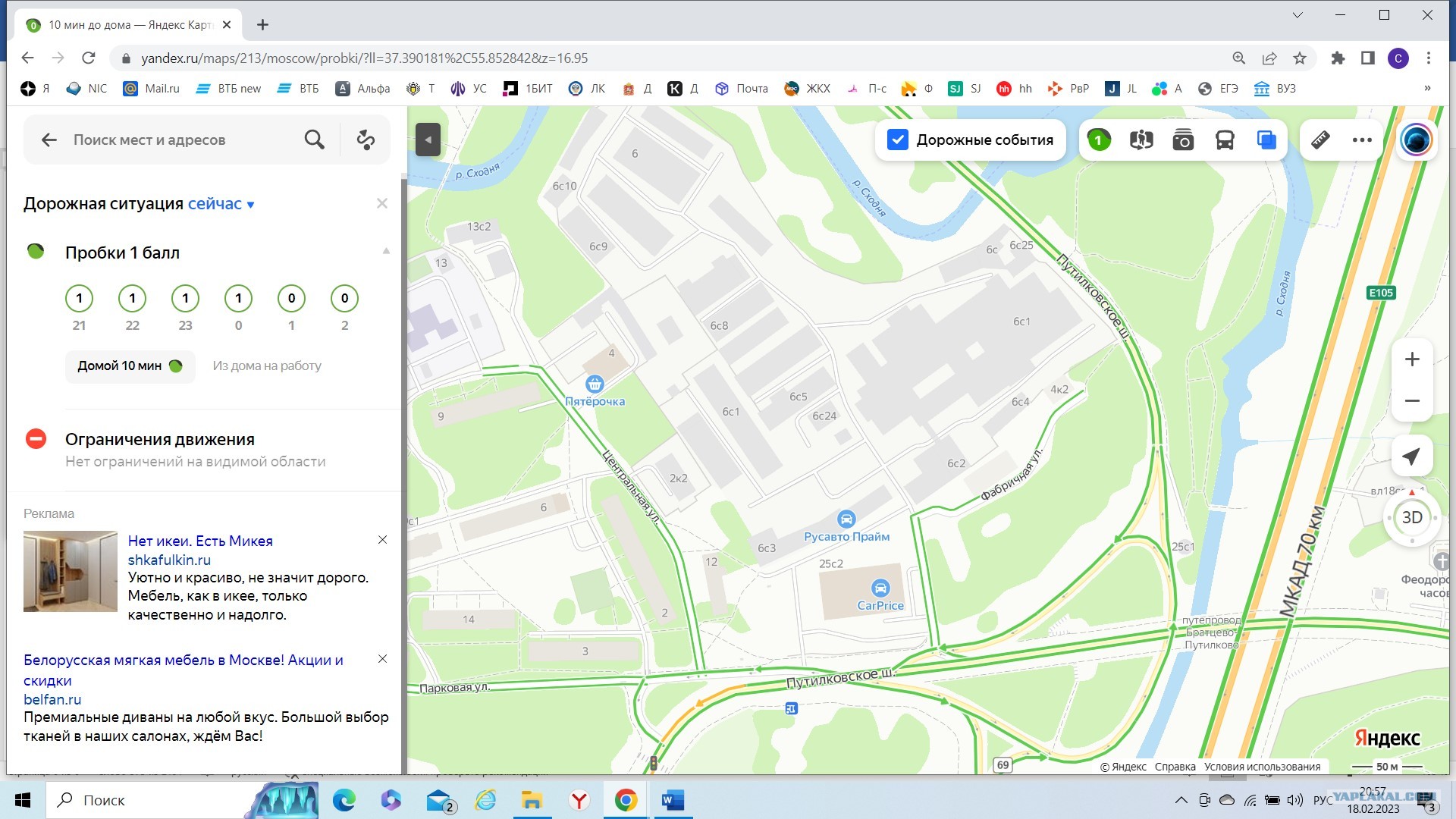Viewport: 1456px width, 819px height.
Task: Select the traffic forecast for hour 22
Action: (x=132, y=298)
